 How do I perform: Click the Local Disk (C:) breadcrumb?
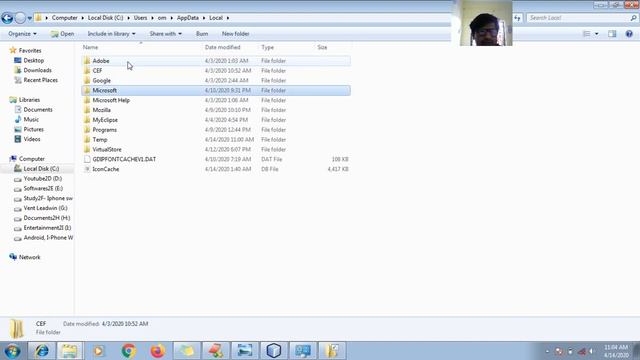[105, 18]
